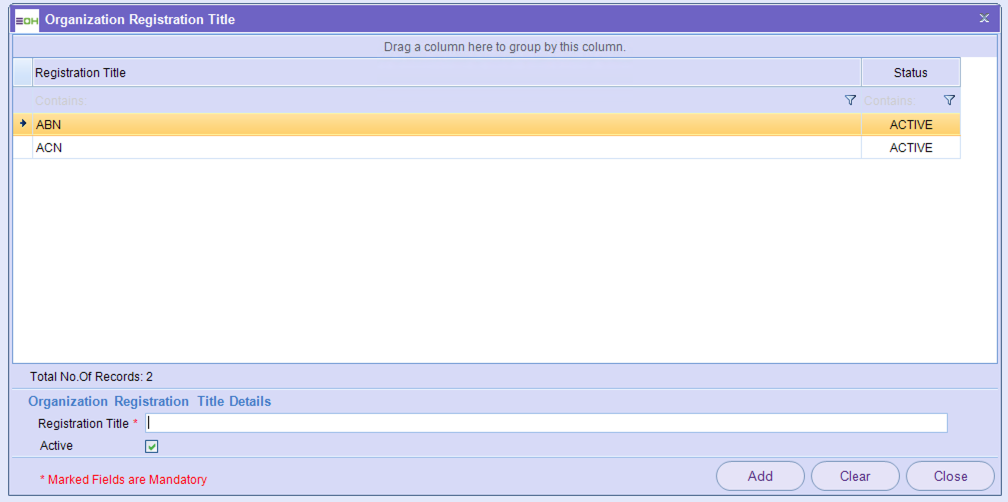Open the Registration Title column filter icon
Image resolution: width=1008 pixels, height=502 pixels.
[850, 100]
